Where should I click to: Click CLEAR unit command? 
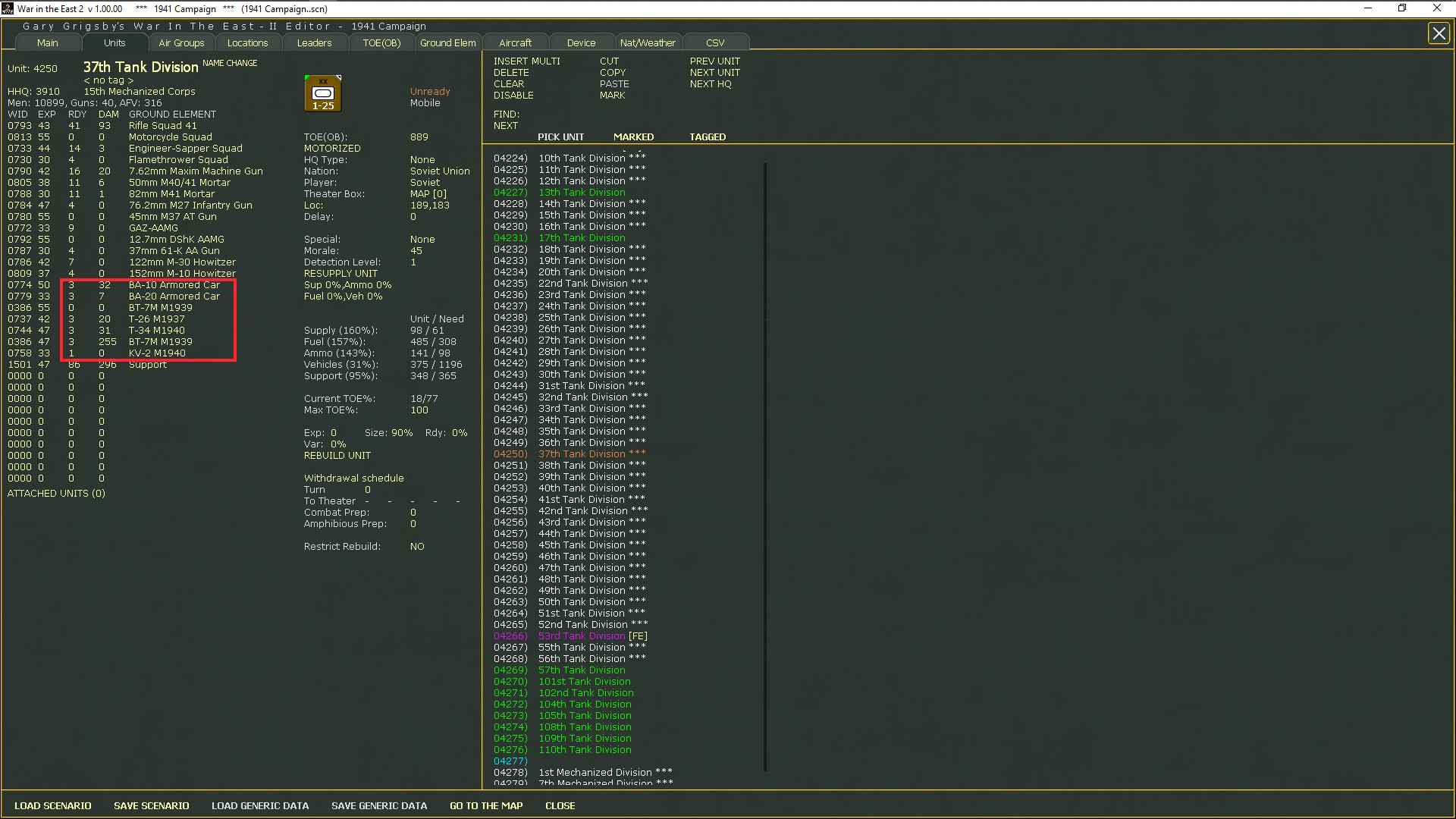click(509, 84)
